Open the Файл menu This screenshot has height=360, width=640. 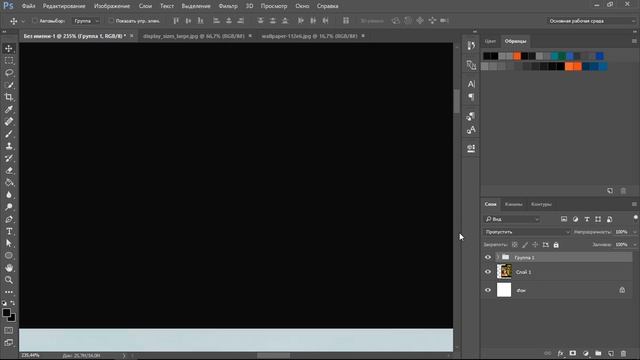28,6
